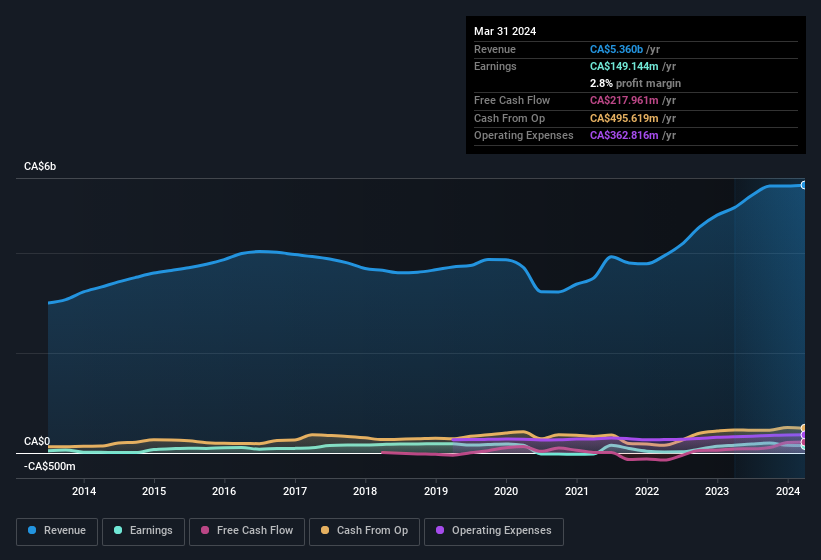The width and height of the screenshot is (821, 560).
Task: Click the Mar 31 2024 tooltip date
Action: [505, 31]
